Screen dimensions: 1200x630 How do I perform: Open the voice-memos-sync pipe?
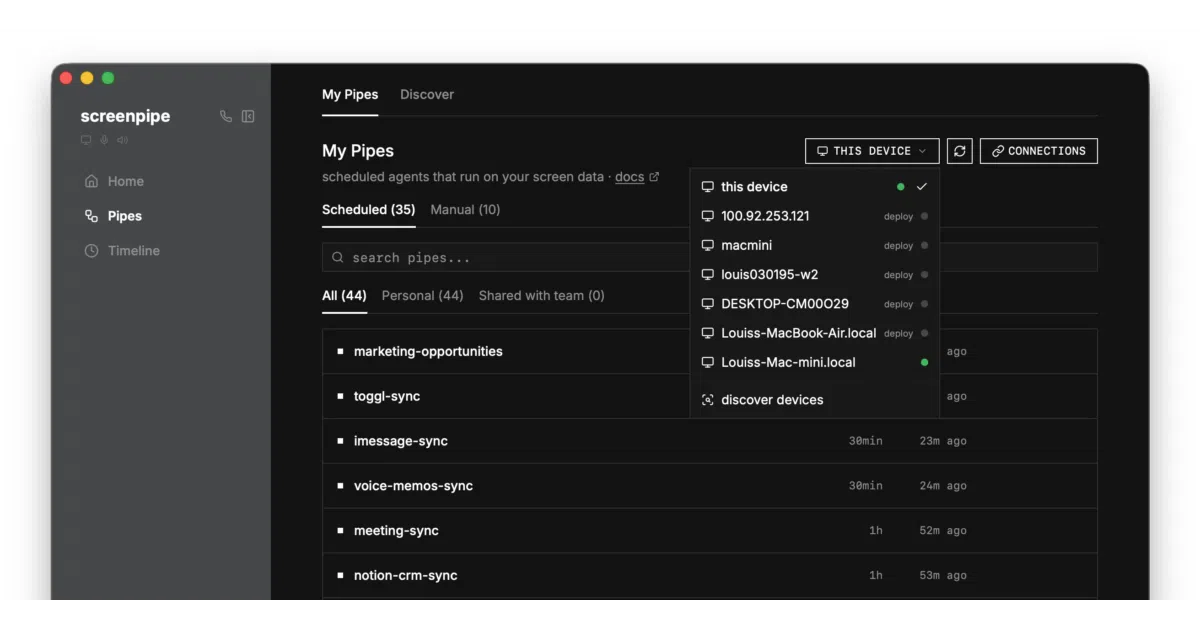click(709, 486)
